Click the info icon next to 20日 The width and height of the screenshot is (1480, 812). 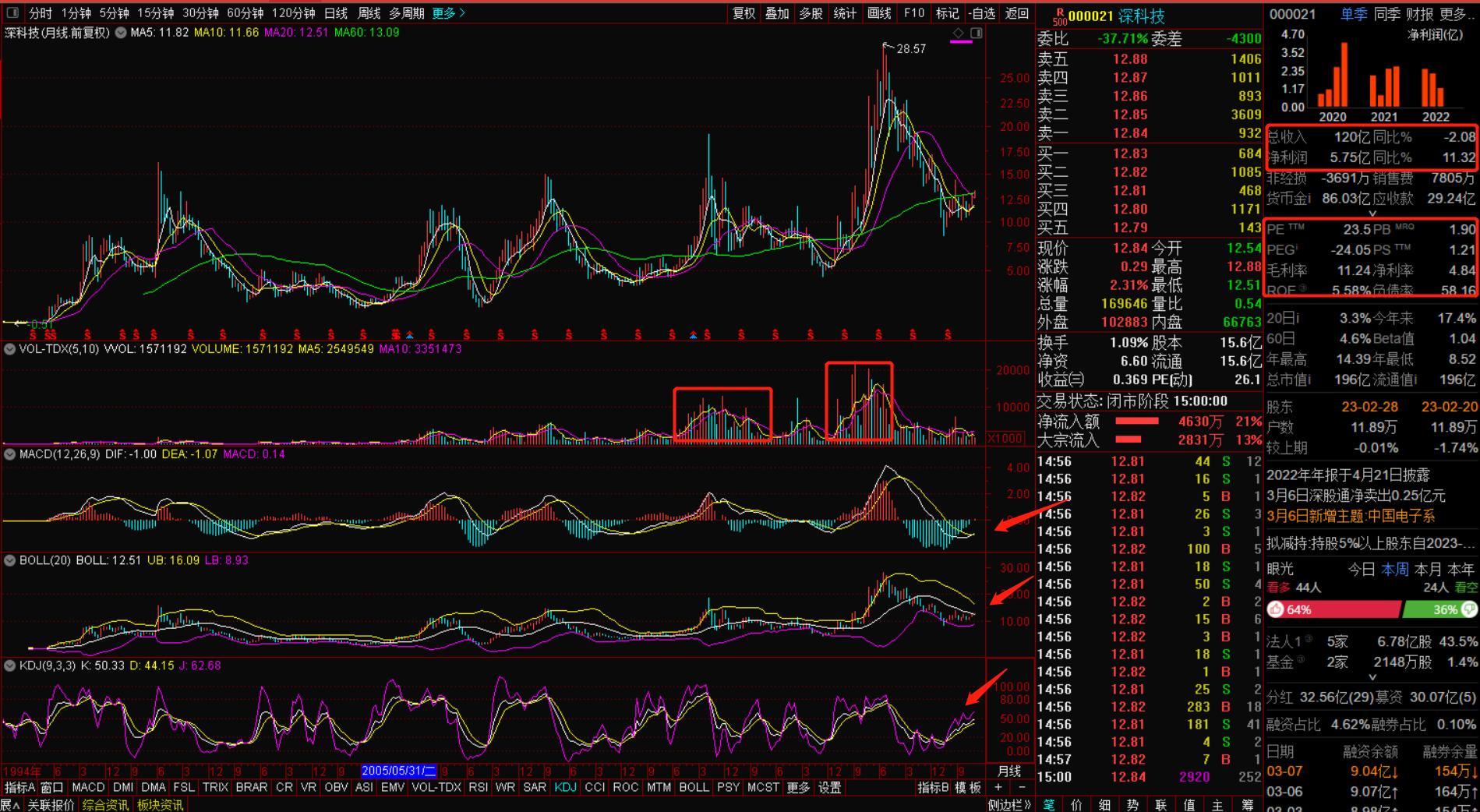click(x=1297, y=318)
